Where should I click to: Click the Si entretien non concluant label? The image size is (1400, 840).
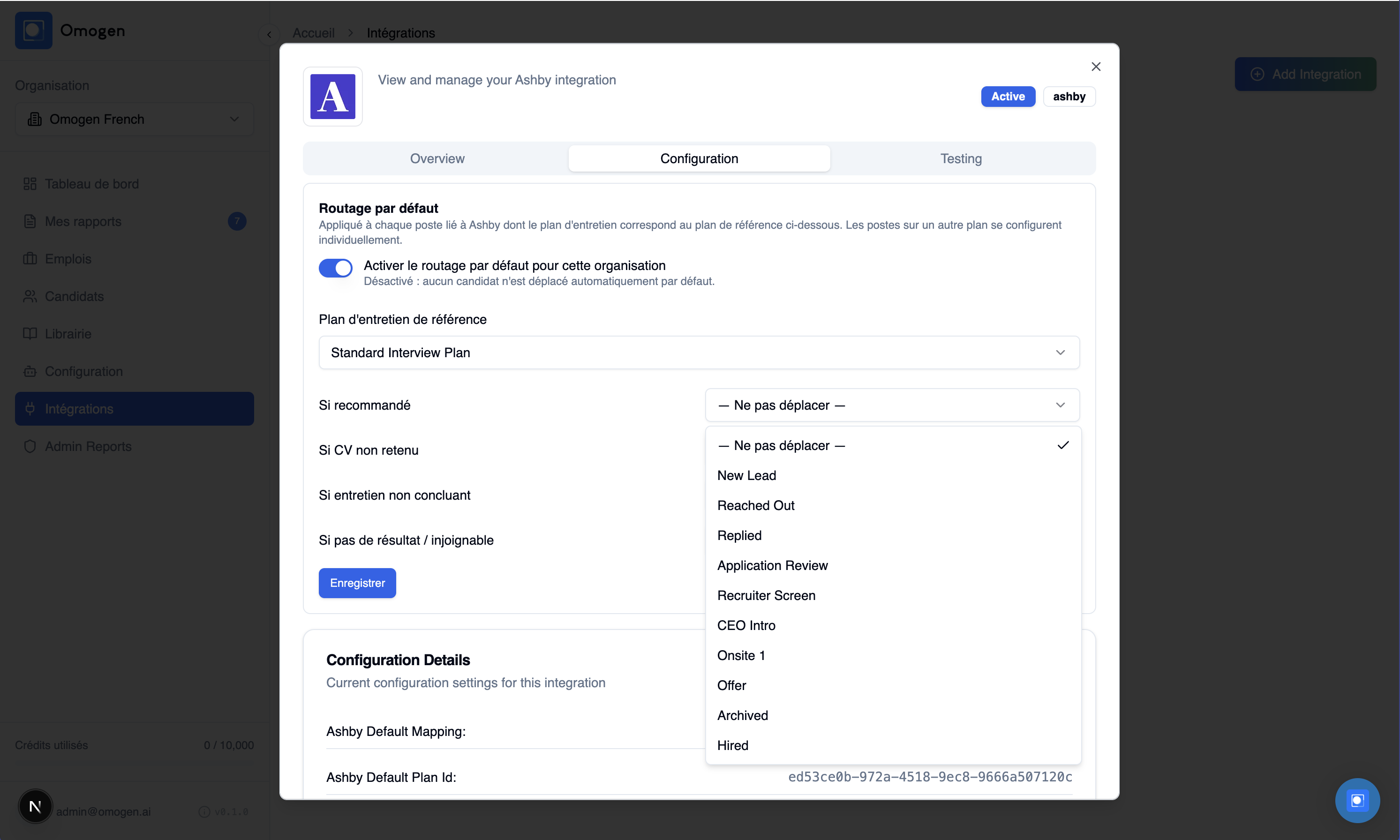coord(395,495)
